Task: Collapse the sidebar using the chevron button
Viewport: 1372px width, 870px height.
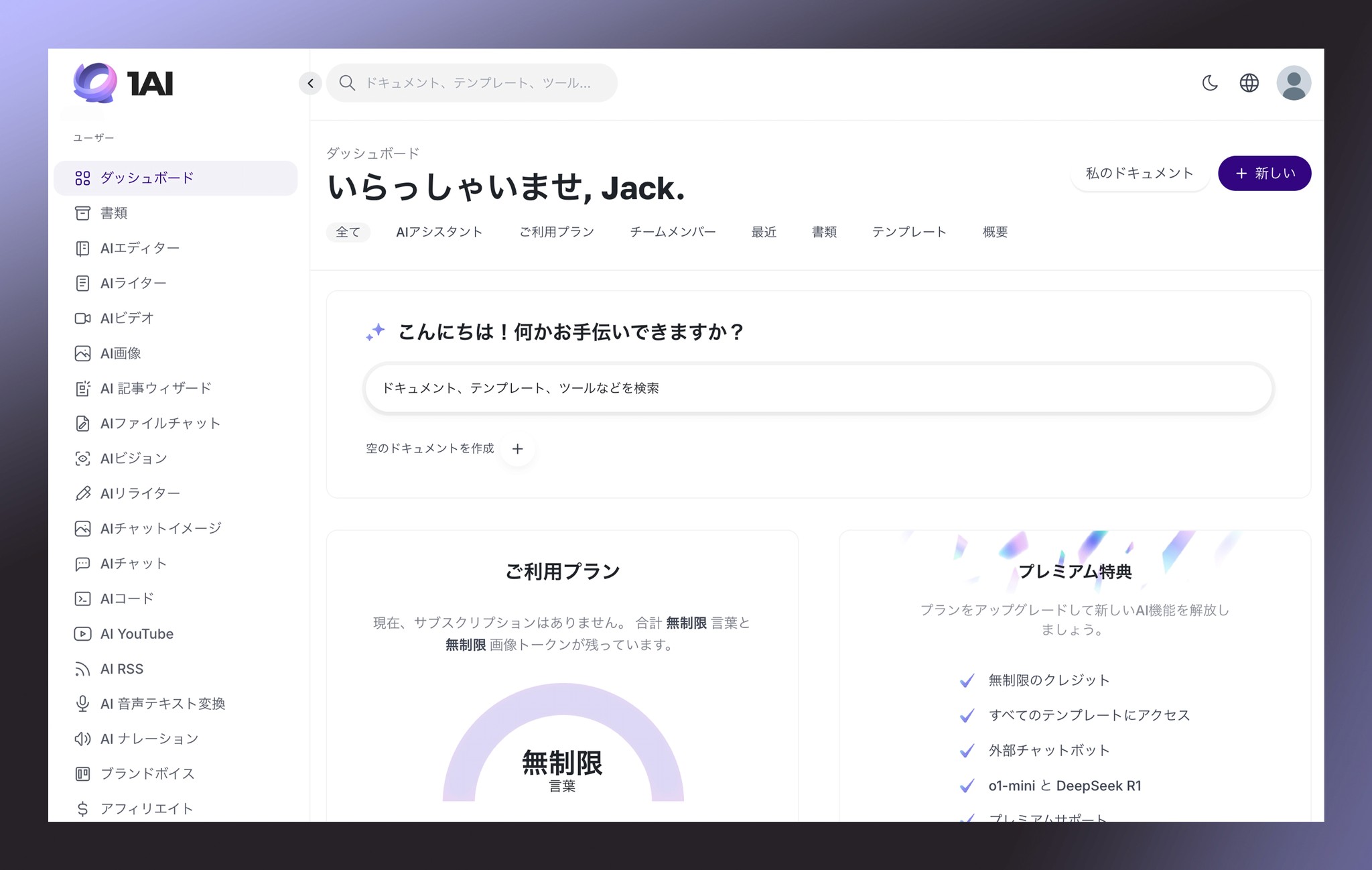Action: coord(310,83)
